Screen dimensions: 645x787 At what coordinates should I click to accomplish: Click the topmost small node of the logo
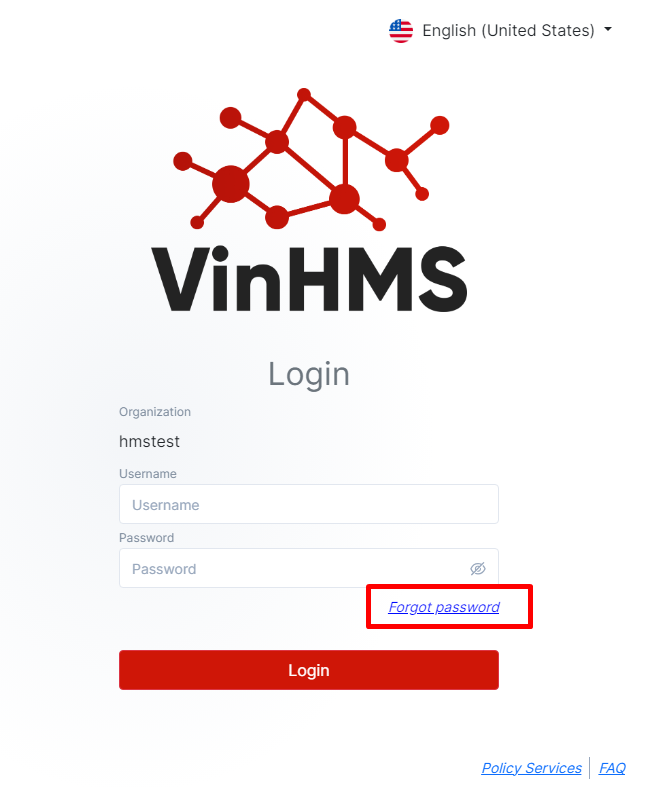(x=304, y=94)
